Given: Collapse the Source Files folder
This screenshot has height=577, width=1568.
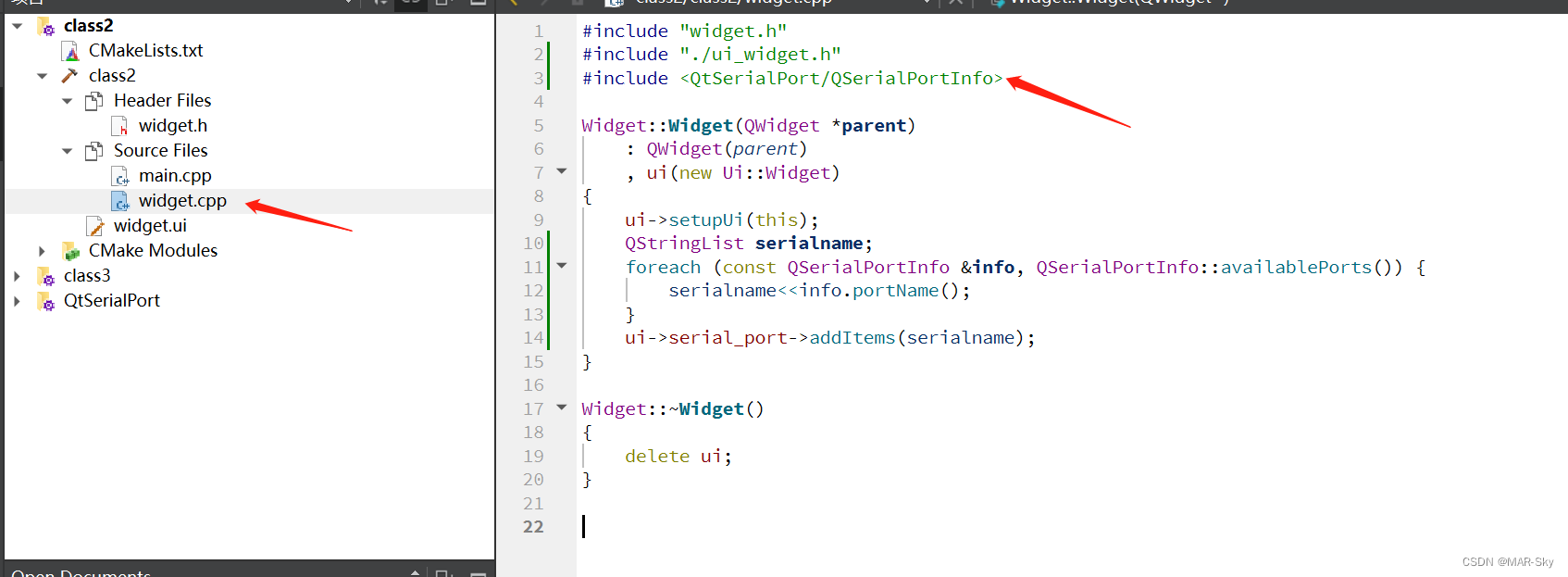Looking at the screenshot, I should [x=68, y=151].
